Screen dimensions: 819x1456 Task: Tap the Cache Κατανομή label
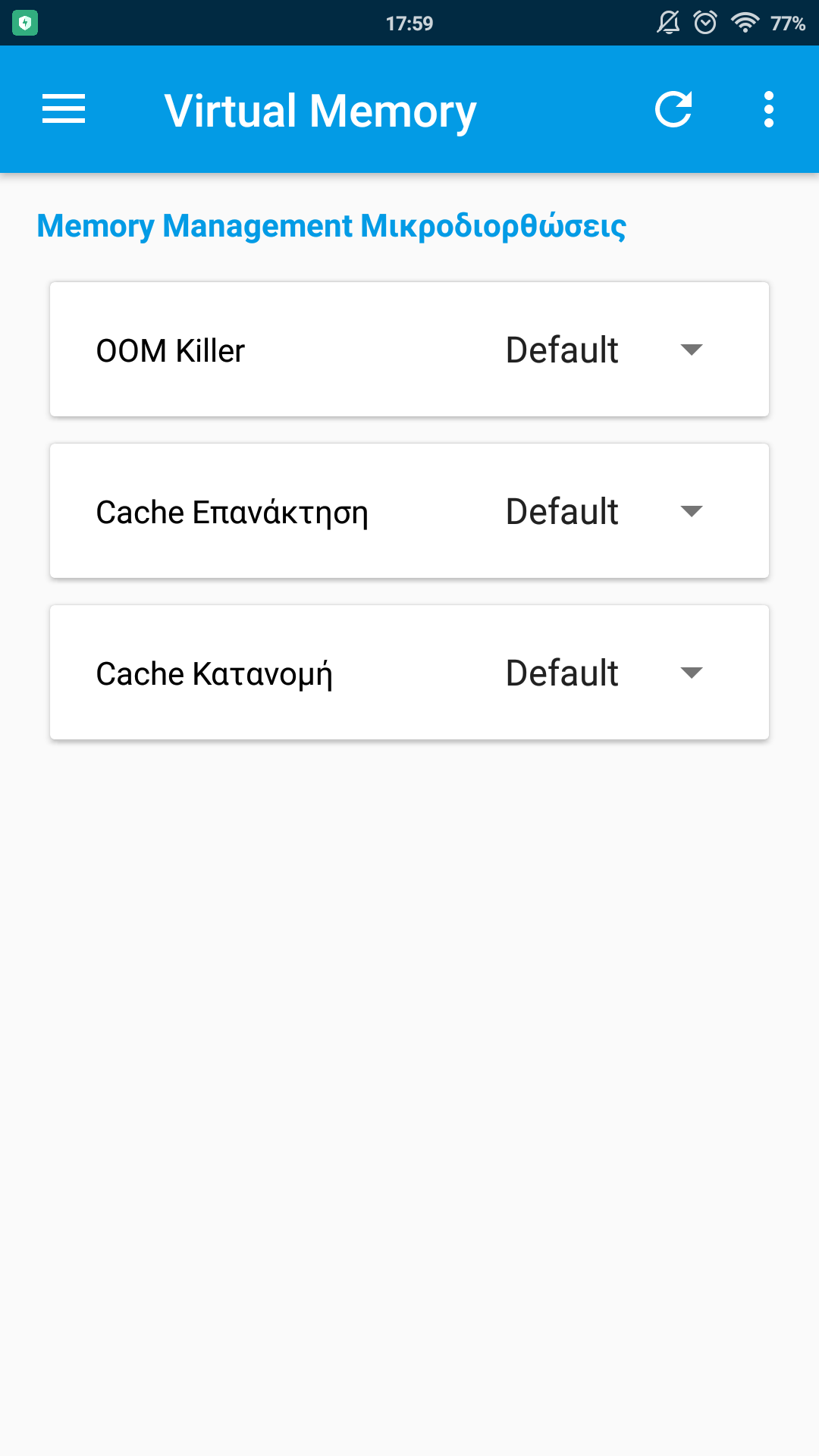[215, 674]
